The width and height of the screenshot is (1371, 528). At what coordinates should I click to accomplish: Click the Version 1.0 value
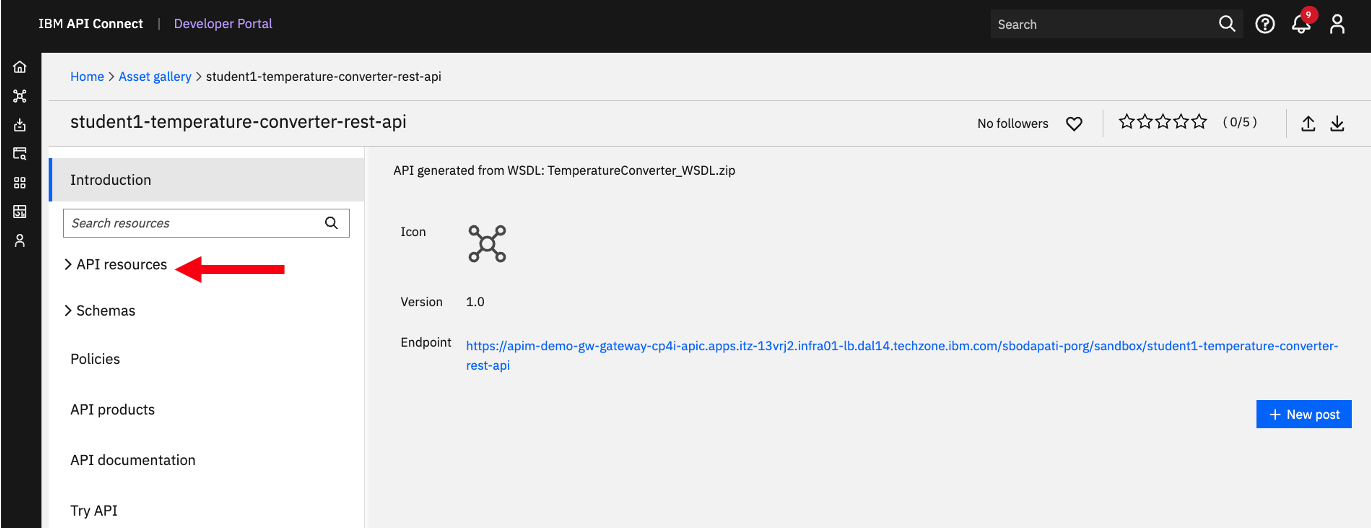[x=475, y=302]
